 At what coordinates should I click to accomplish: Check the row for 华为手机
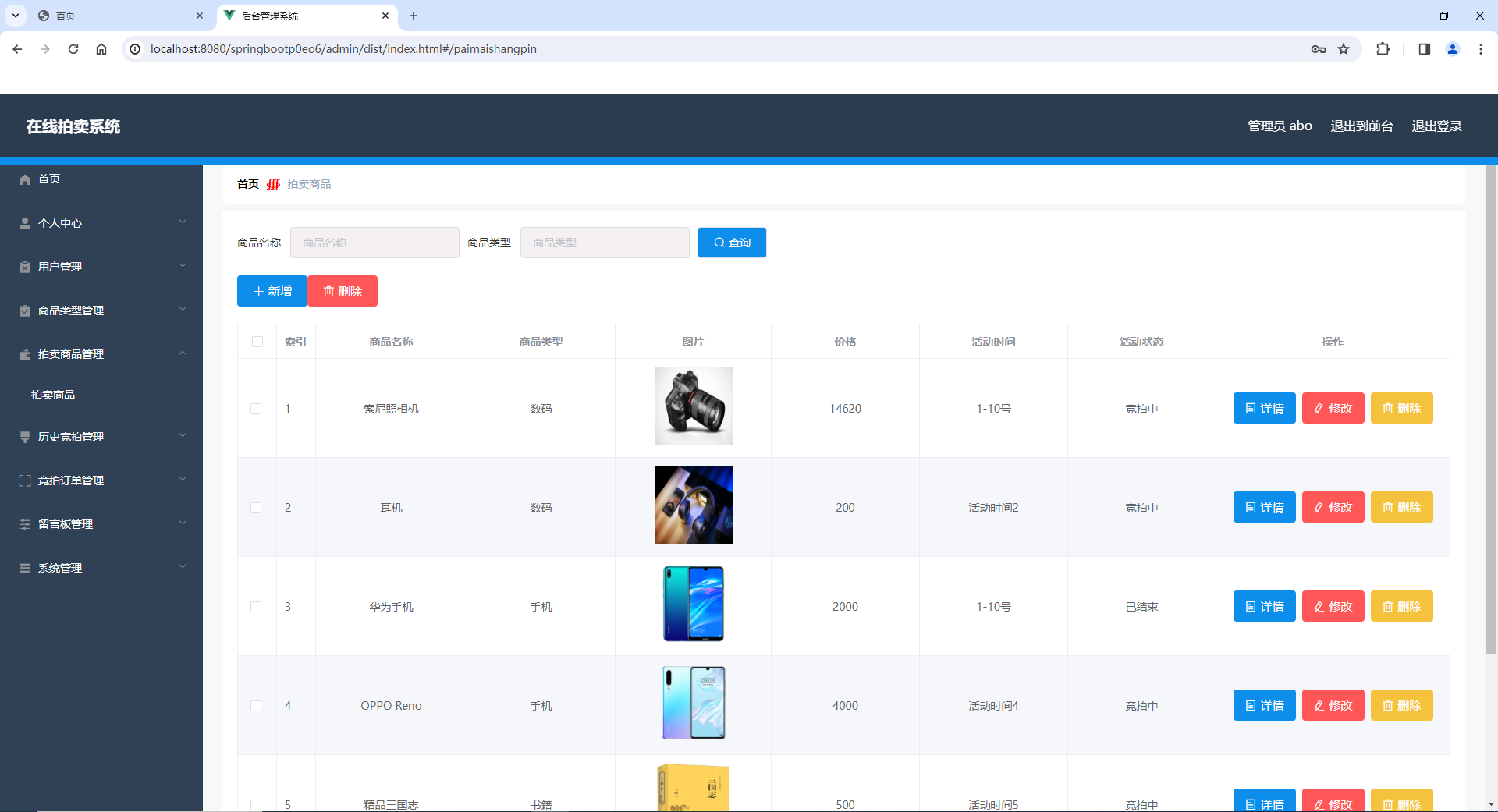click(x=256, y=607)
